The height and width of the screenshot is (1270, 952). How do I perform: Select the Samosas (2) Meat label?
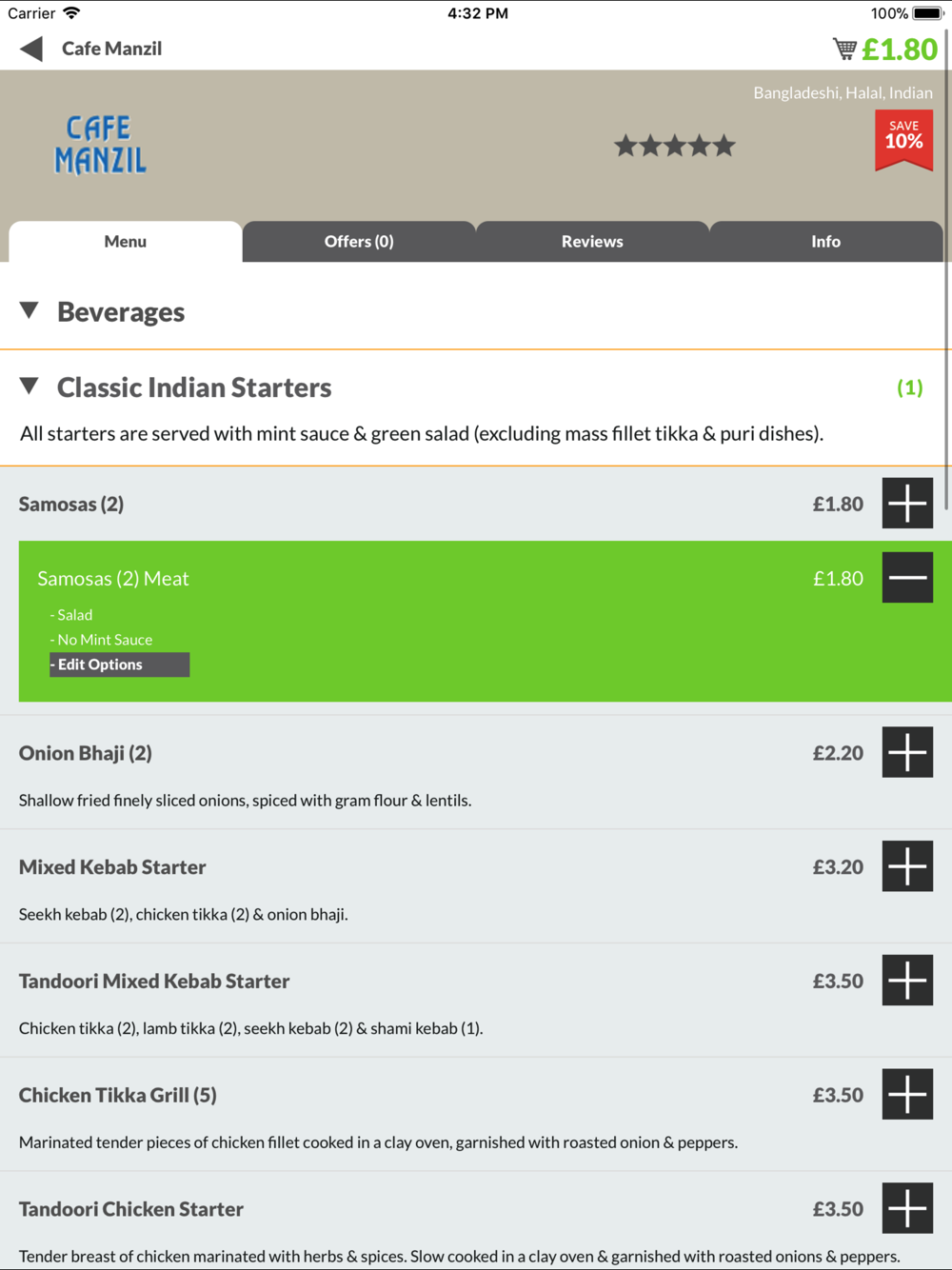(113, 579)
